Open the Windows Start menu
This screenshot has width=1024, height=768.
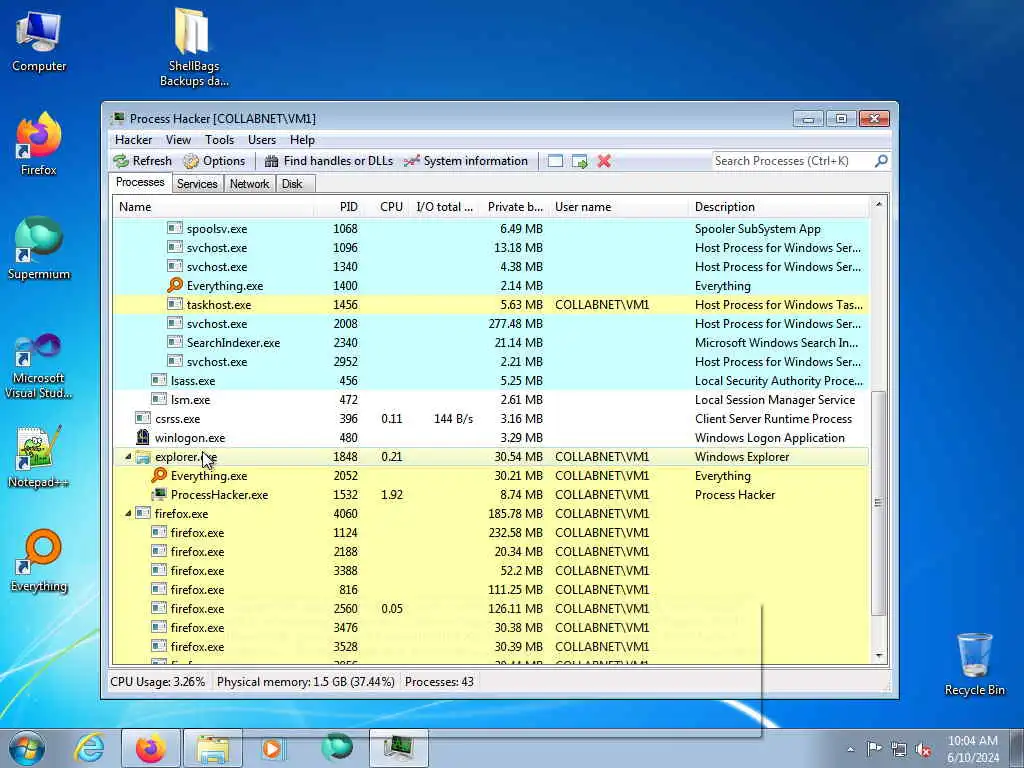(x=27, y=748)
